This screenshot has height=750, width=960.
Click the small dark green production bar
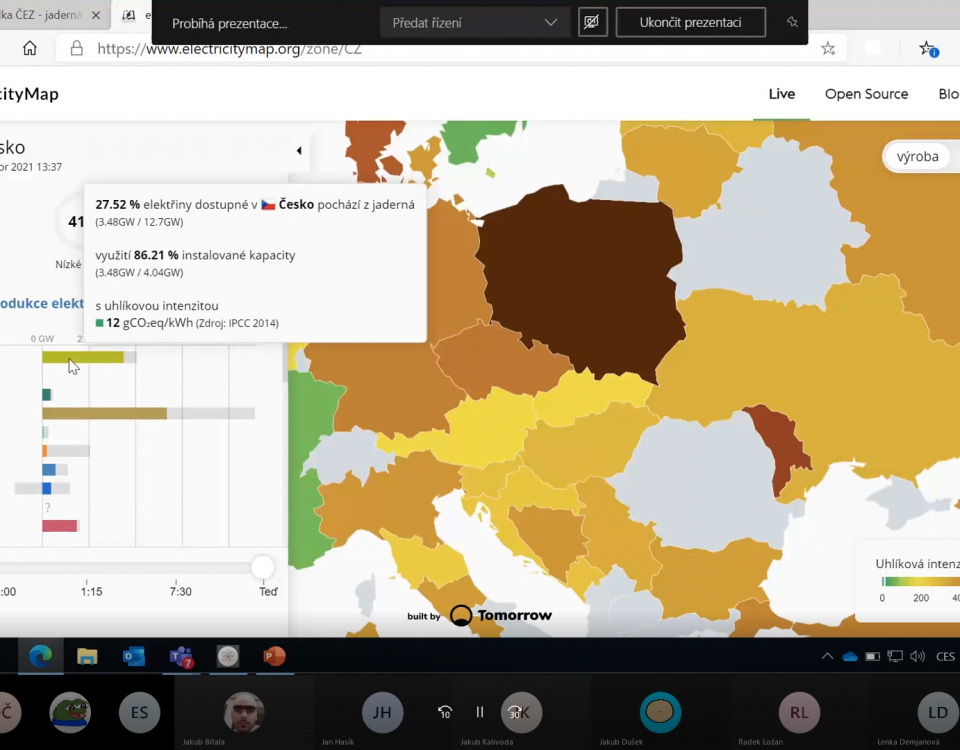pos(47,395)
